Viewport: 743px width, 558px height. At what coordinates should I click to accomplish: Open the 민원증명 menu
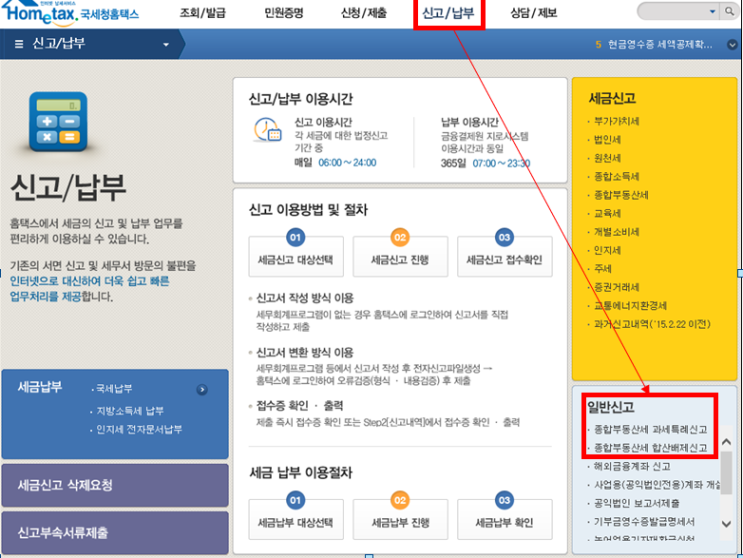tap(284, 13)
